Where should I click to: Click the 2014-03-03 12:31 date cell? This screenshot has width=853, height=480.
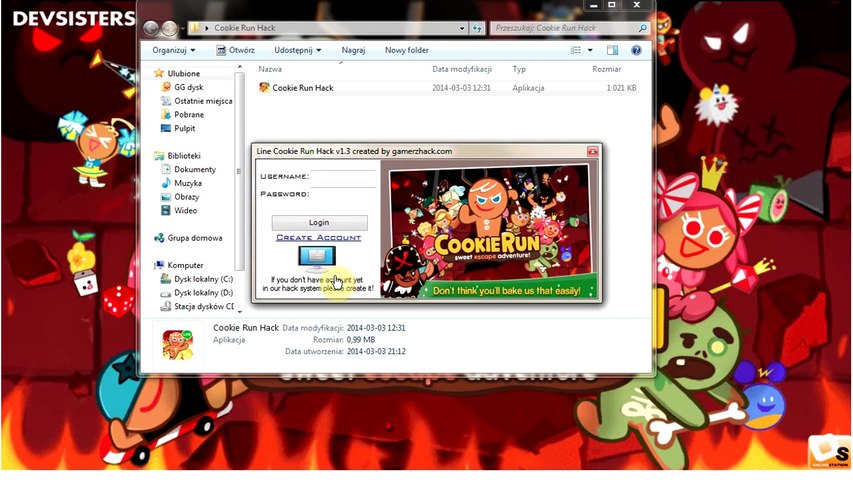point(461,88)
